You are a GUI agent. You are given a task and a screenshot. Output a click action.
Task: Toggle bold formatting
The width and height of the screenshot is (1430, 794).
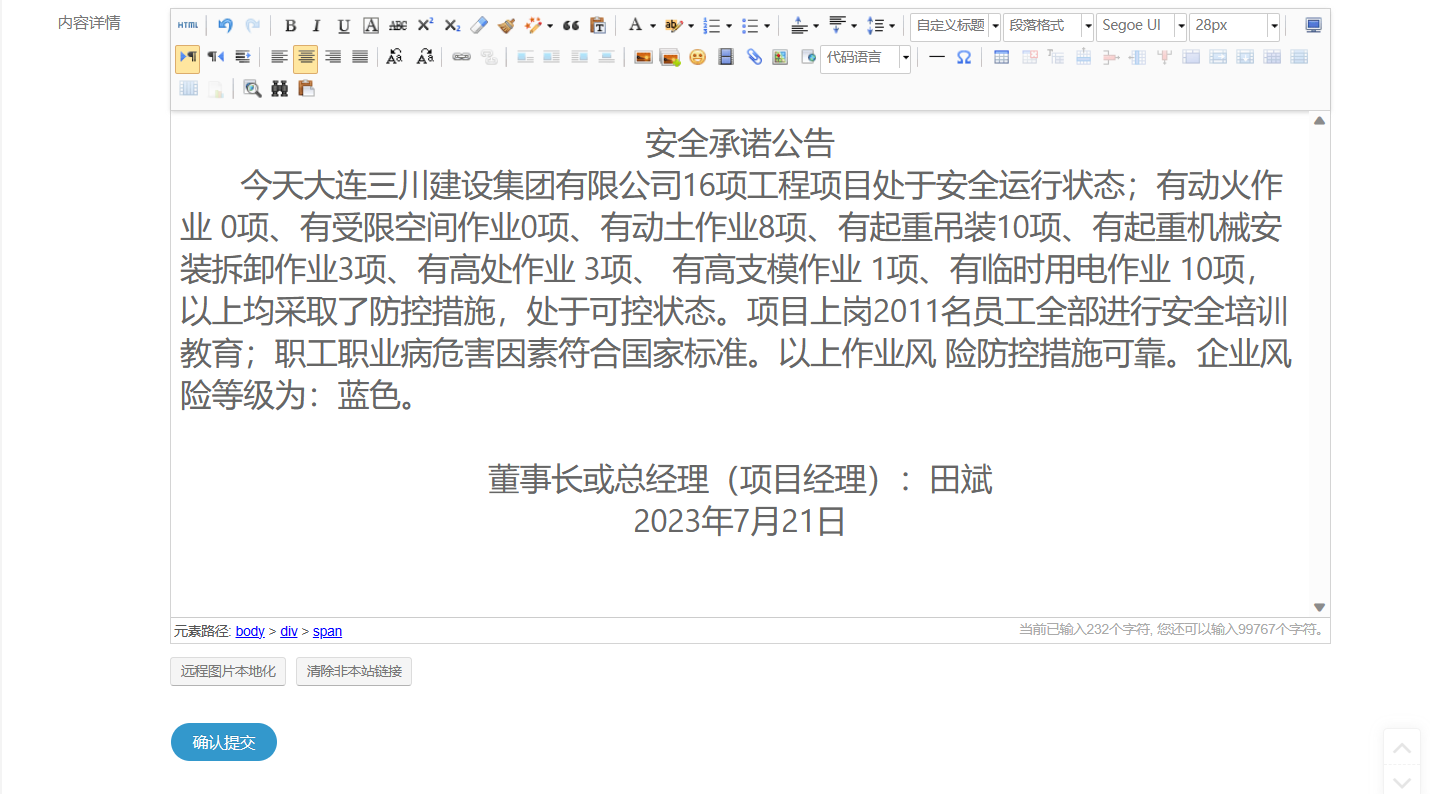coord(290,26)
